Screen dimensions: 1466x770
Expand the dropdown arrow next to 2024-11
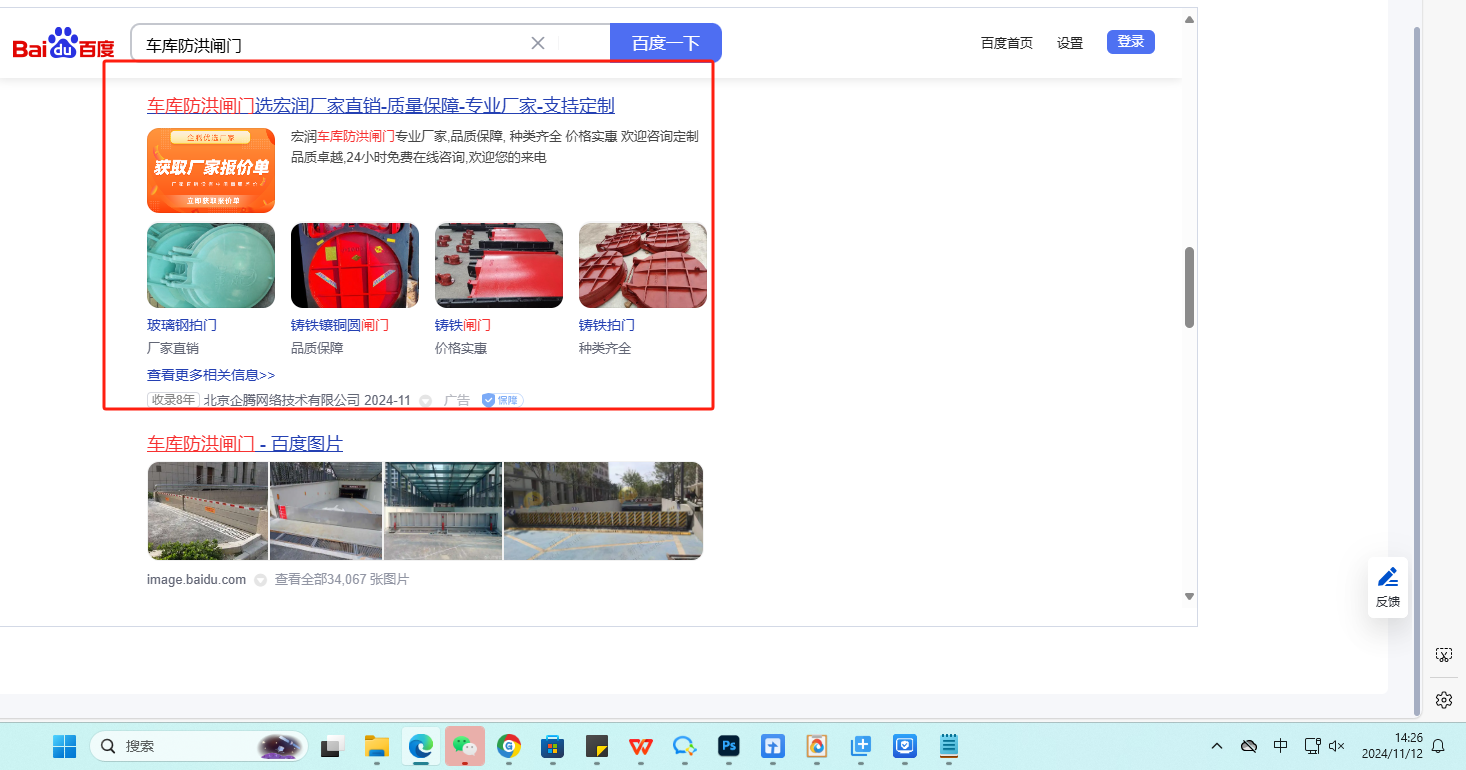[425, 401]
